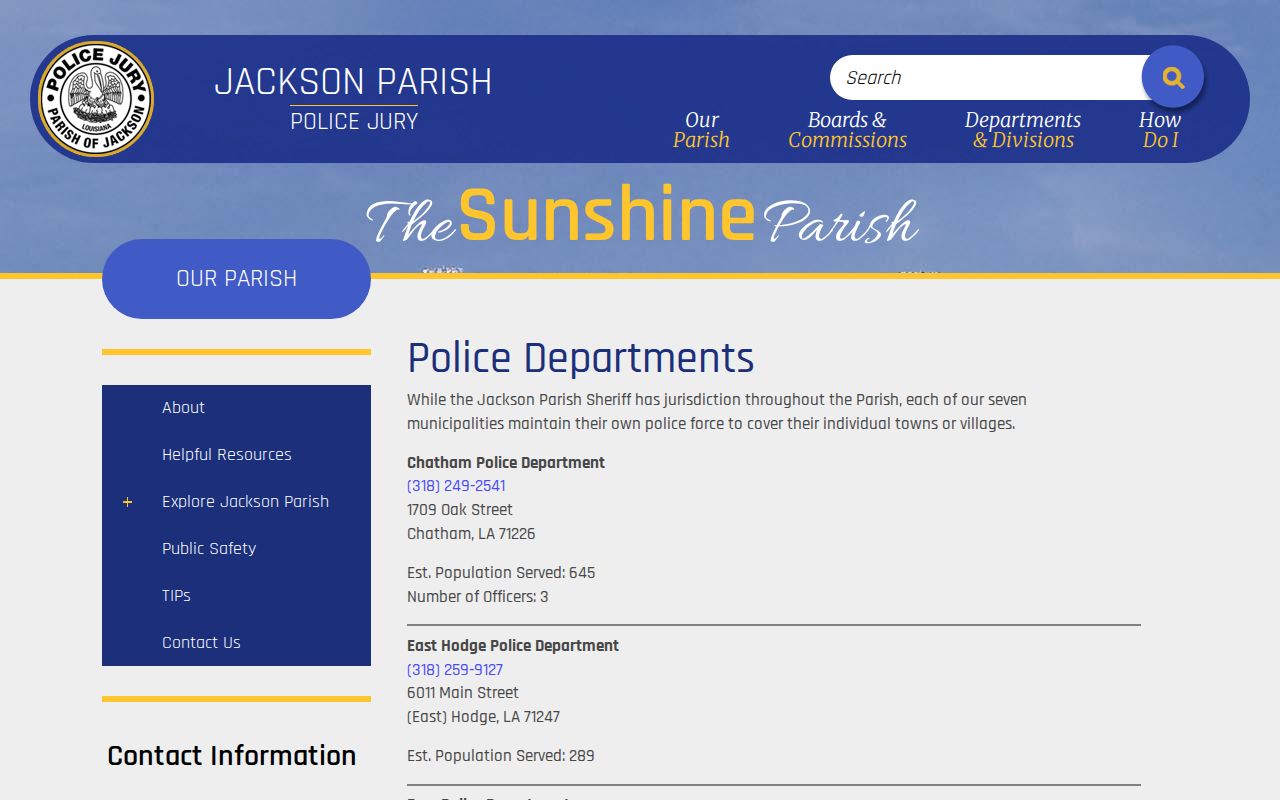Click the Police Departments heading
Screen dimensions: 1280x800
tap(581, 358)
